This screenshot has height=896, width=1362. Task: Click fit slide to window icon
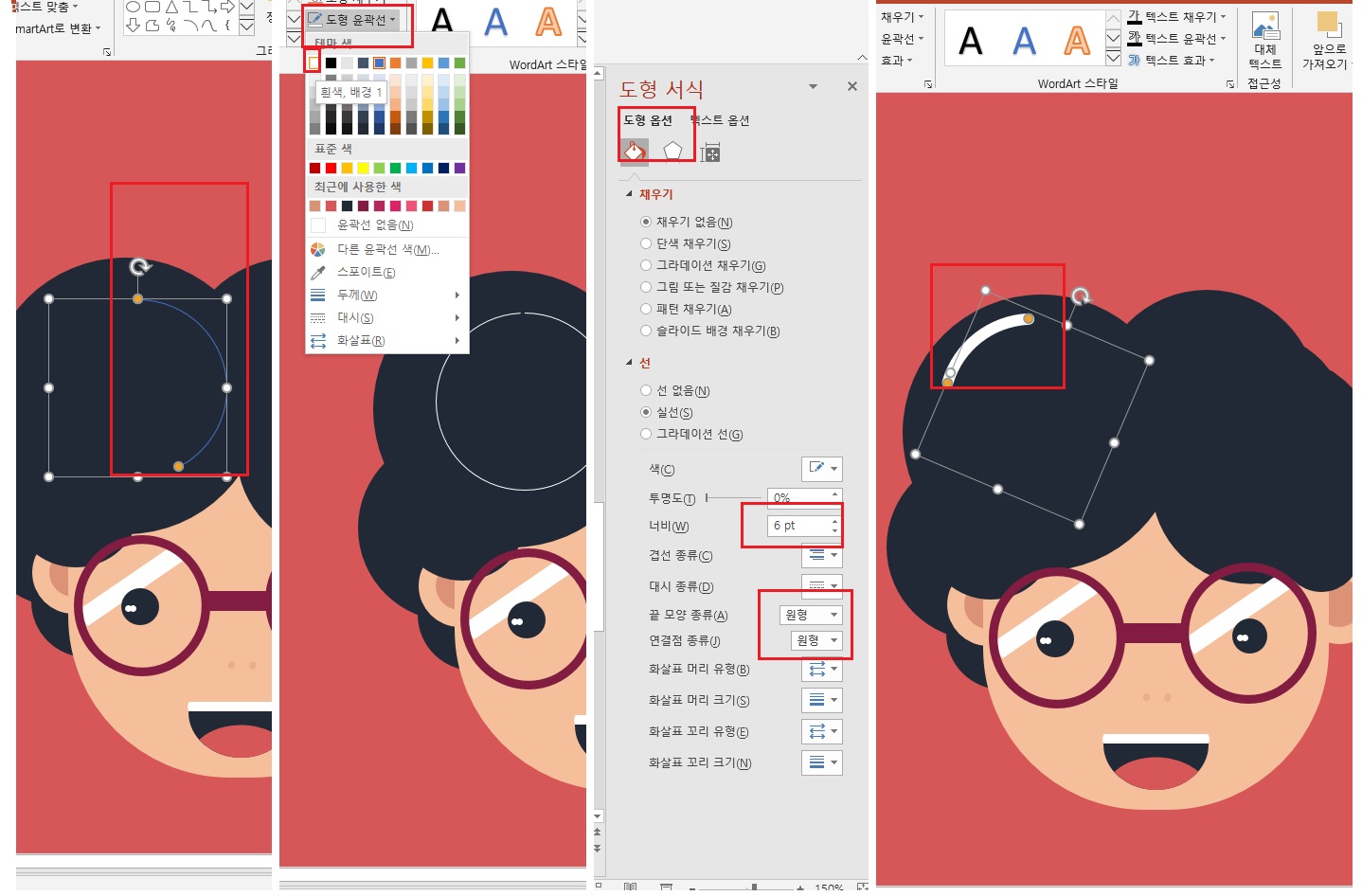(x=862, y=887)
